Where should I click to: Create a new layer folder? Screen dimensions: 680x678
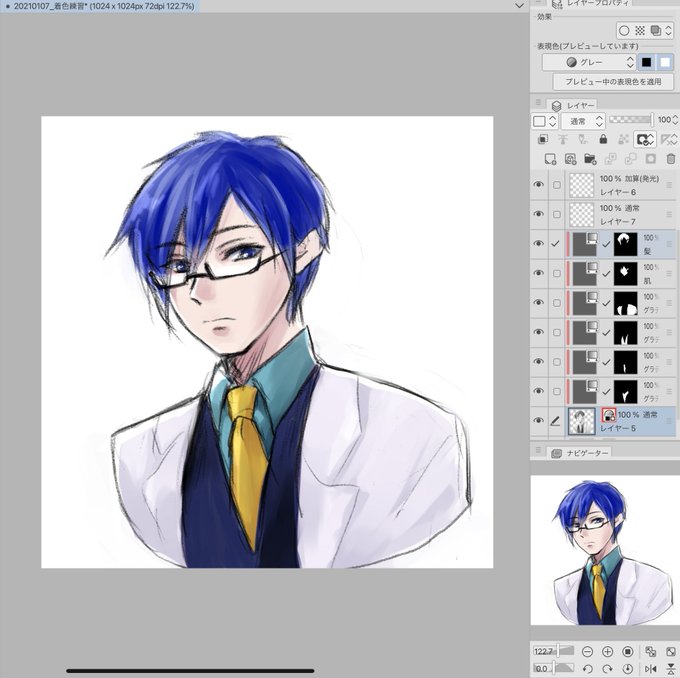tap(590, 159)
